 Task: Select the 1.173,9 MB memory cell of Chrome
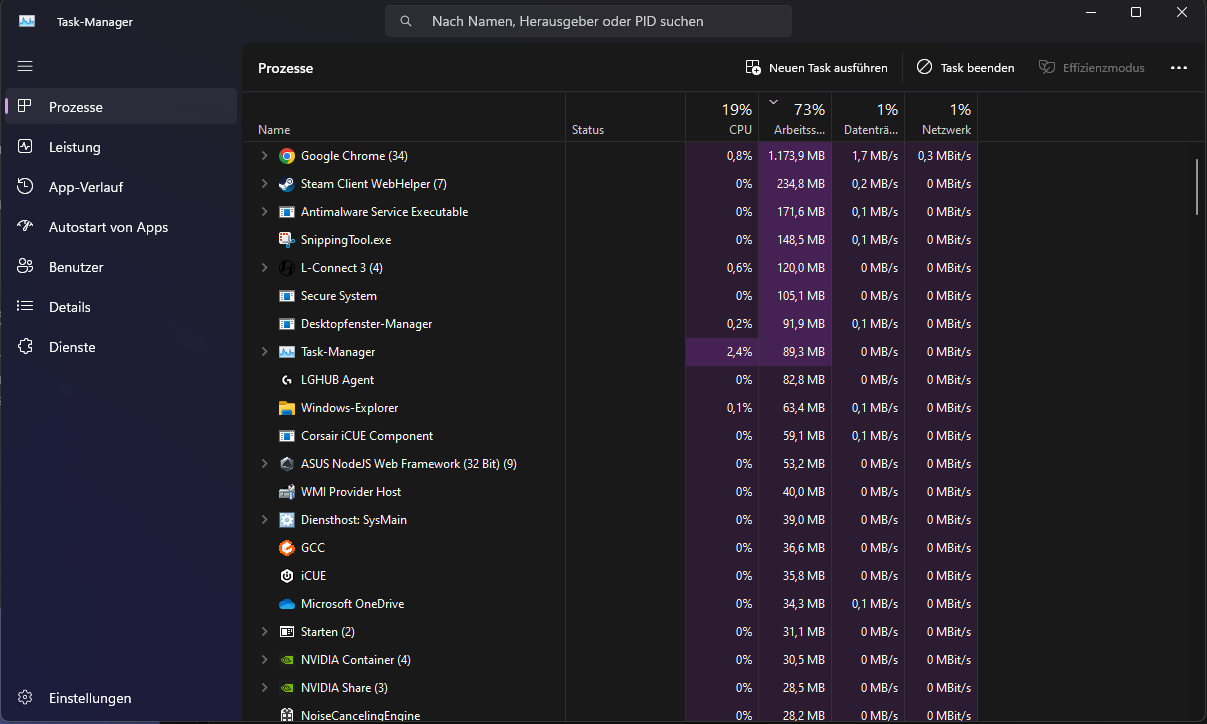click(795, 156)
